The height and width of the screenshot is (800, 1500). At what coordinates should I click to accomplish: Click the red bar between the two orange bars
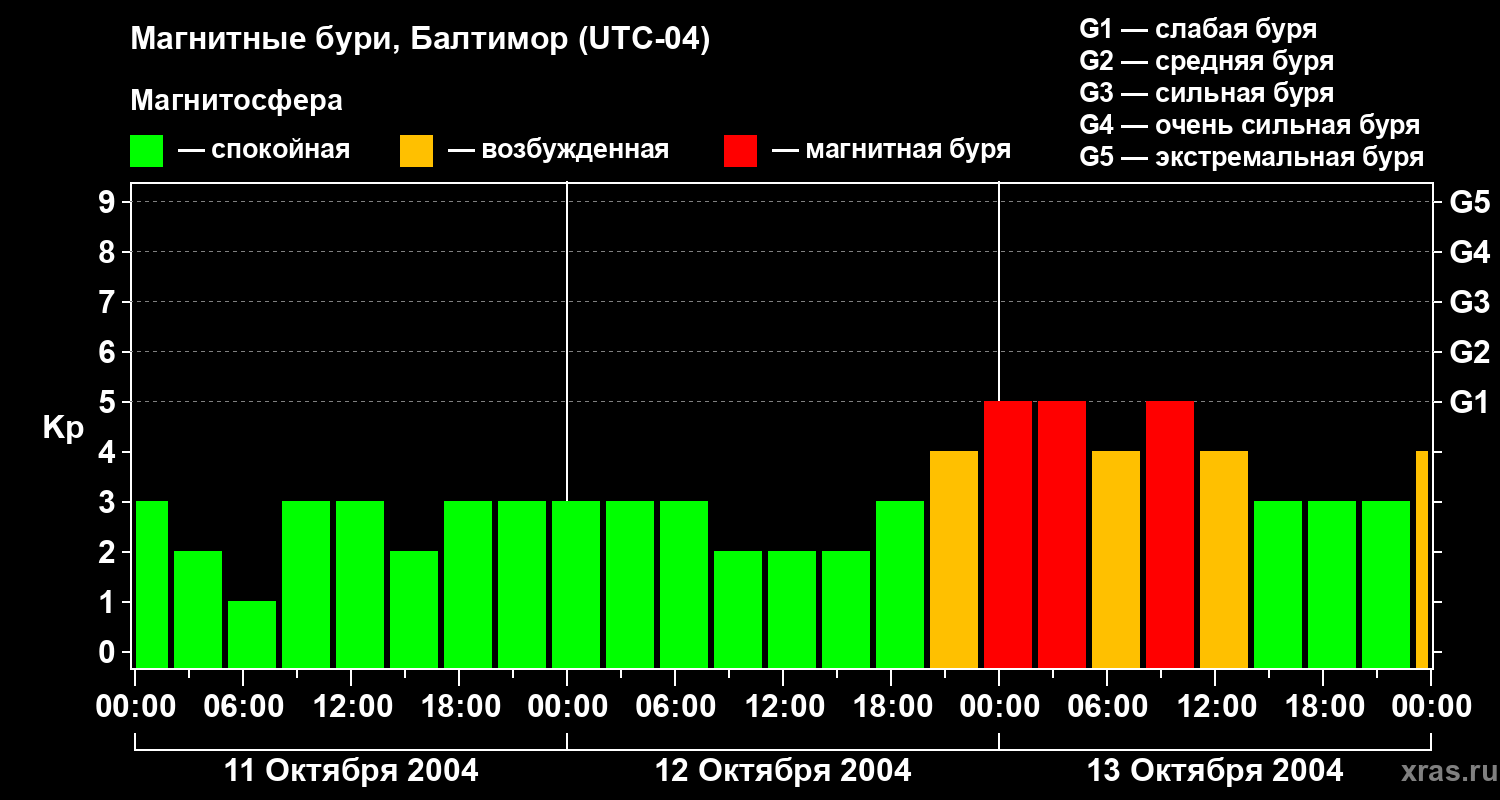click(1170, 534)
